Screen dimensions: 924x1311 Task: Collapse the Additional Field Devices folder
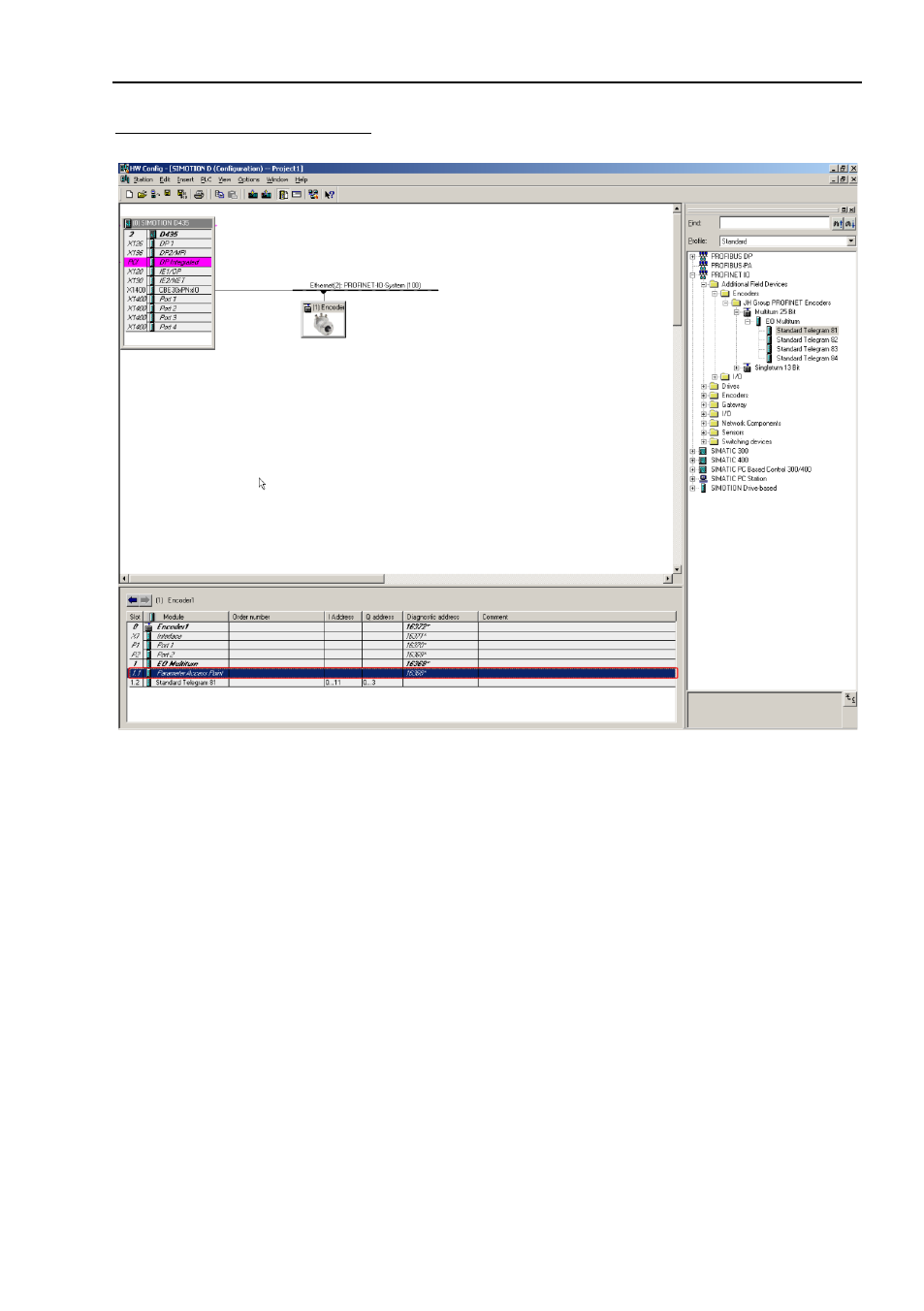pyautogui.click(x=704, y=284)
